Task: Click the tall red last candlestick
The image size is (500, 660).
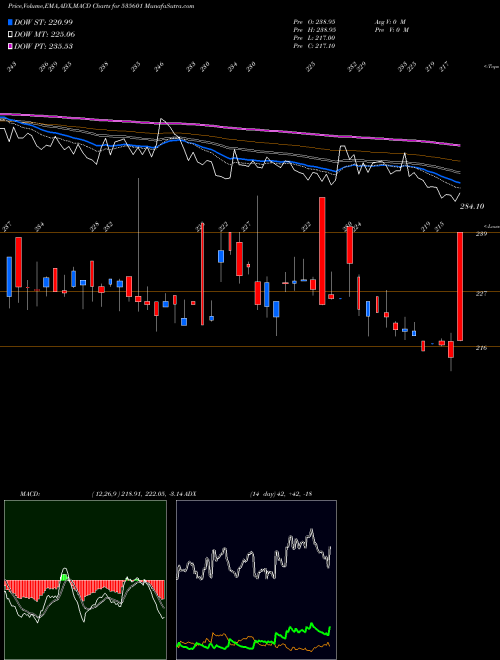Action: pyautogui.click(x=460, y=286)
